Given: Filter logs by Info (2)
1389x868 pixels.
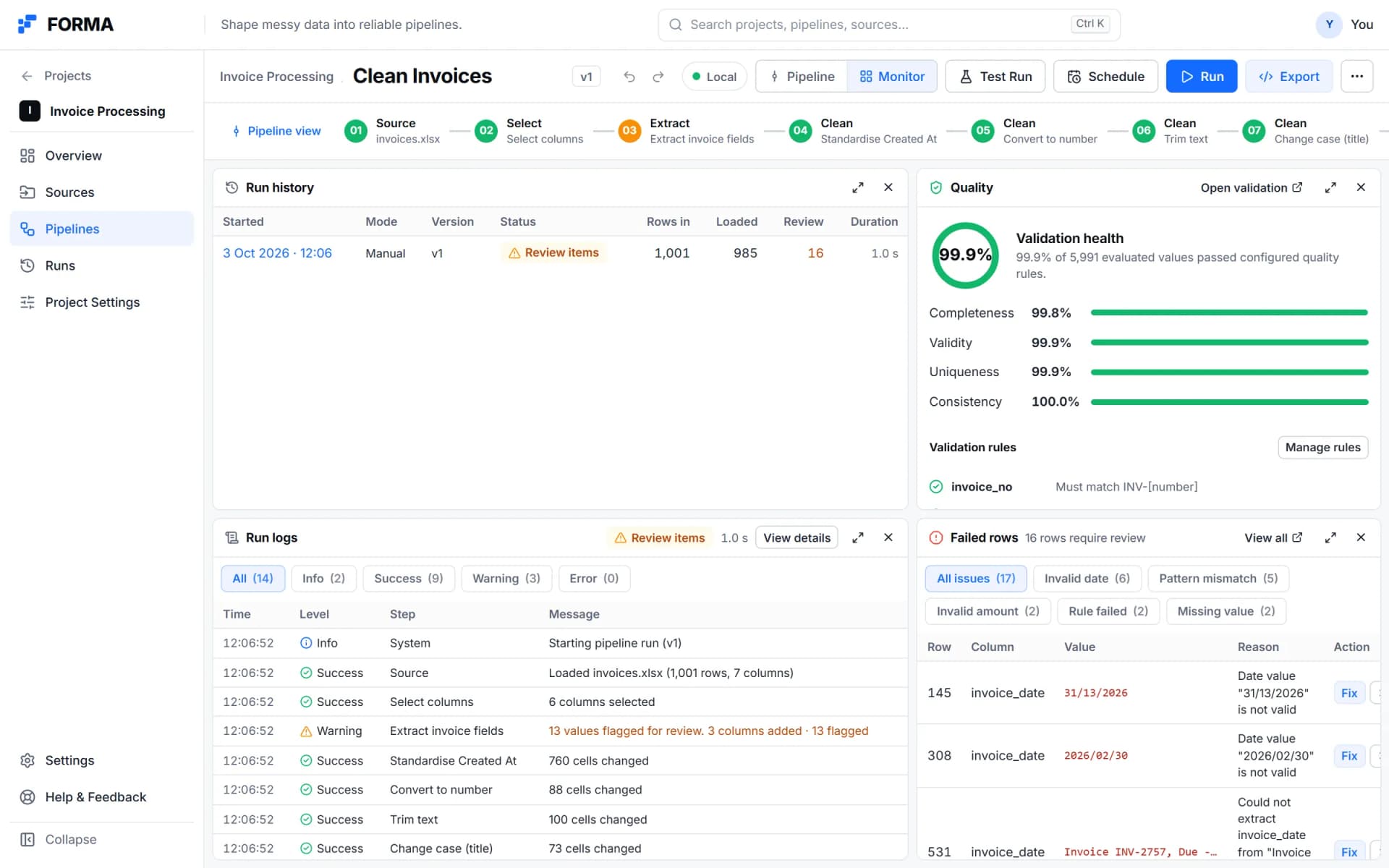Looking at the screenshot, I should (323, 579).
